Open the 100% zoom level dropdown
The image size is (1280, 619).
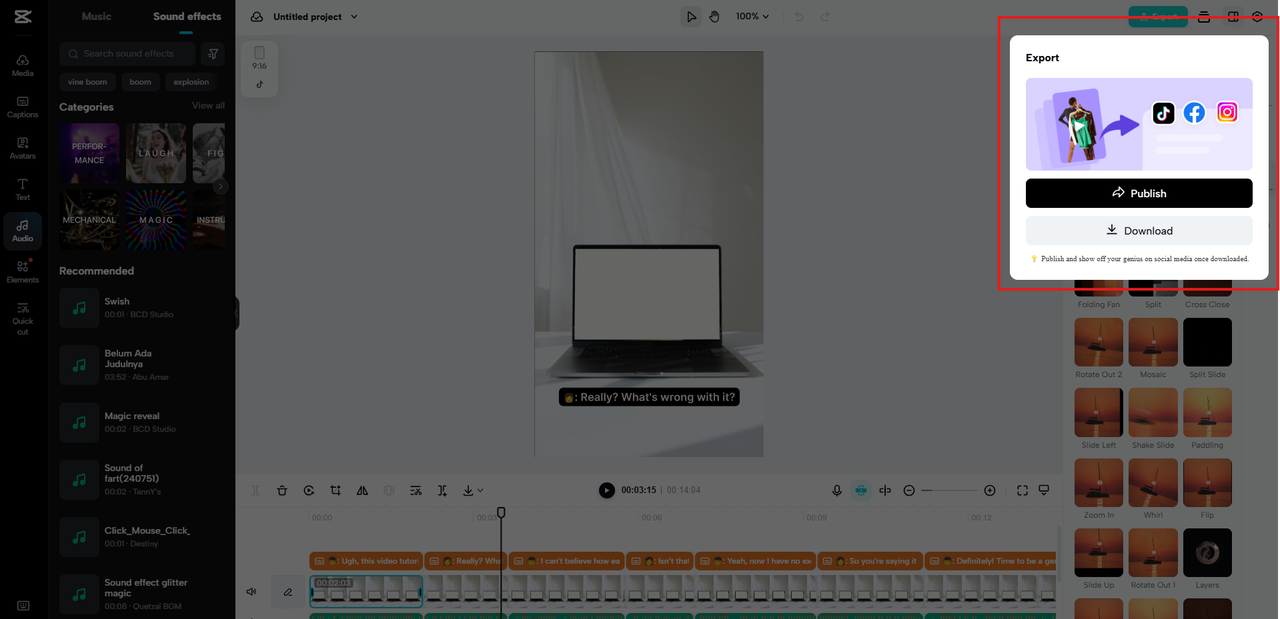point(753,17)
